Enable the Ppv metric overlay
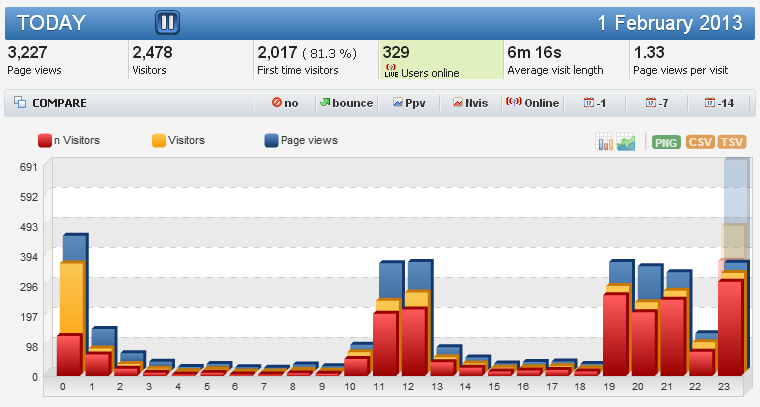The image size is (760, 407). (410, 103)
